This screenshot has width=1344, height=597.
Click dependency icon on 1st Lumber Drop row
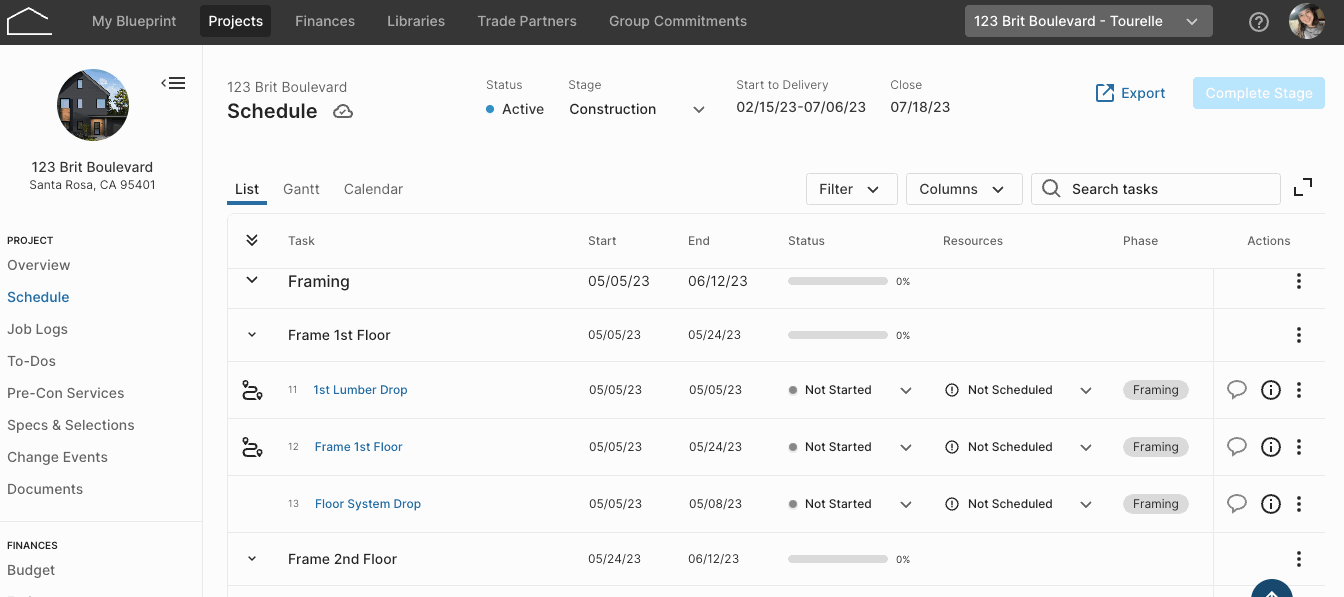(x=252, y=390)
